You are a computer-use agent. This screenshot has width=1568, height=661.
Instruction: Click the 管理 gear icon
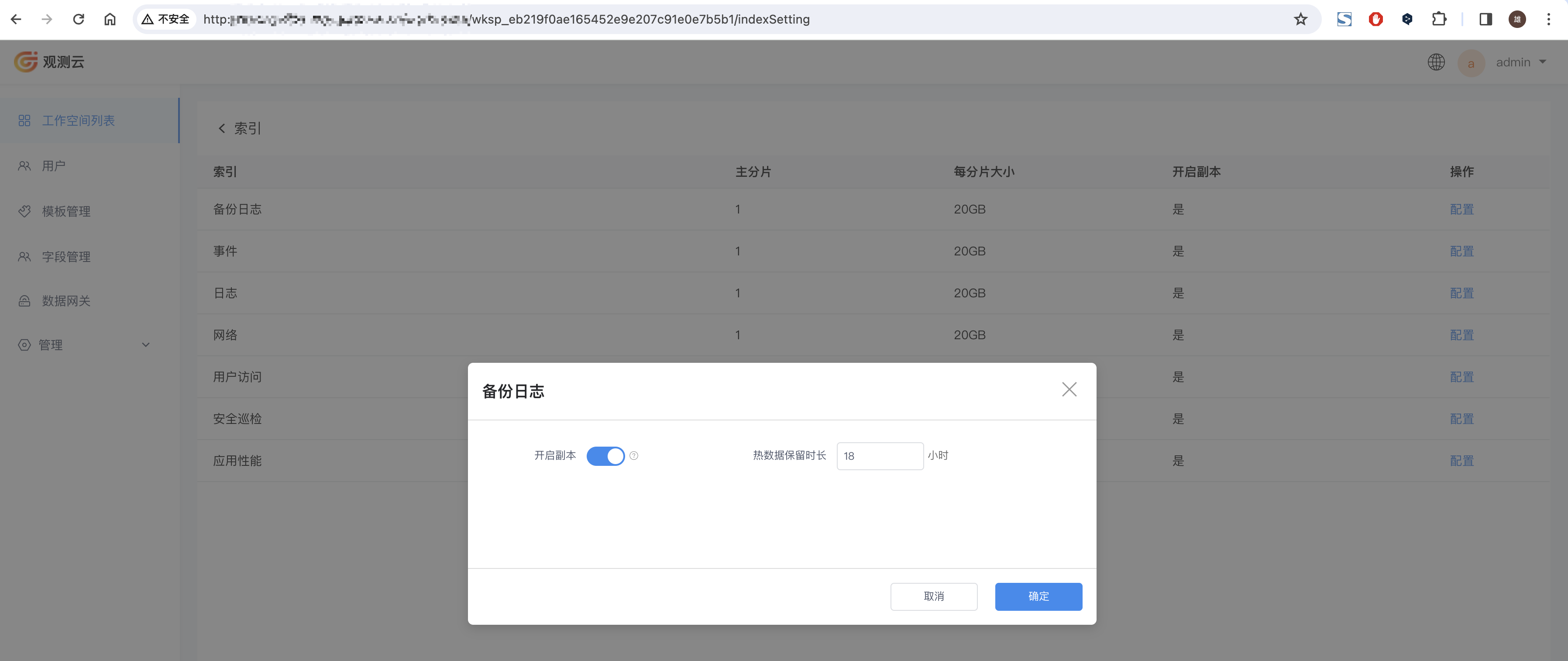tap(24, 344)
